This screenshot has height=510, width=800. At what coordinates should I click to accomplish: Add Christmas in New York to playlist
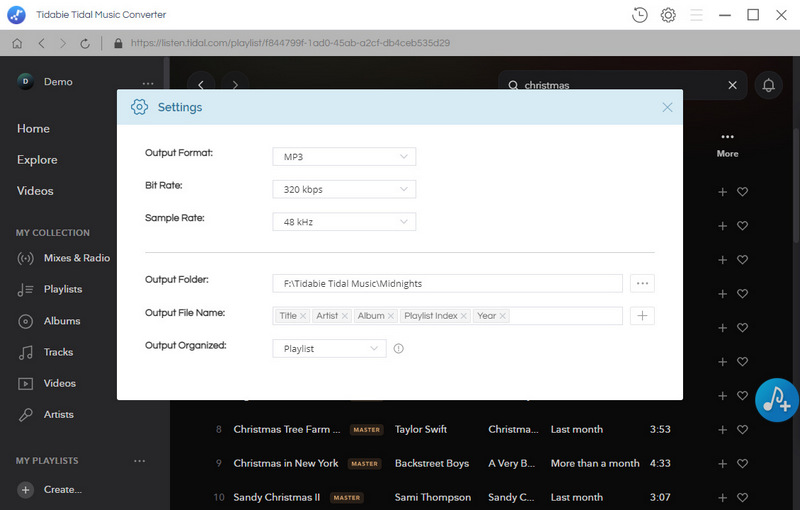coord(722,464)
